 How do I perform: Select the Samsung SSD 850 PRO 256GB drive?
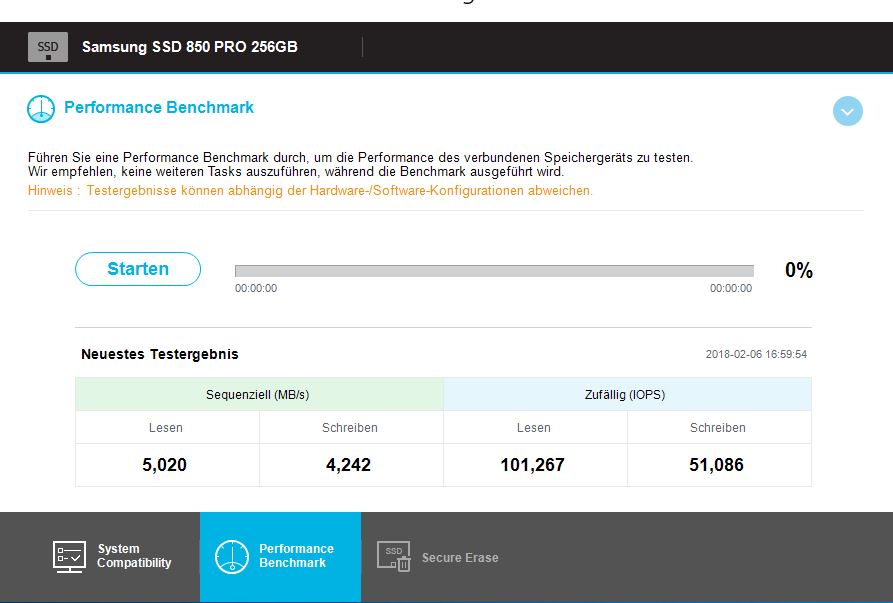point(190,47)
